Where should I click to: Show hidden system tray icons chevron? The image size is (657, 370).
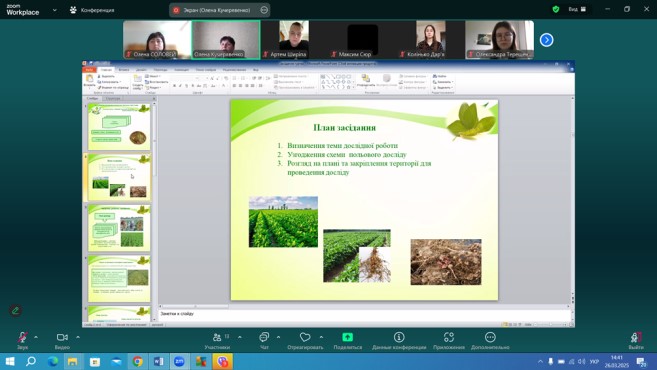pyautogui.click(x=540, y=362)
